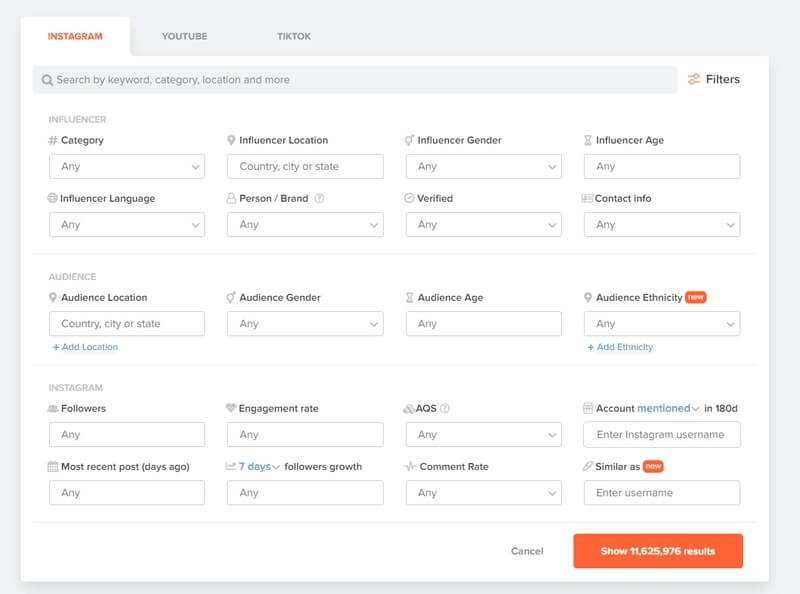The width and height of the screenshot is (800, 594).
Task: Focus the Most recent post field
Action: click(127, 493)
